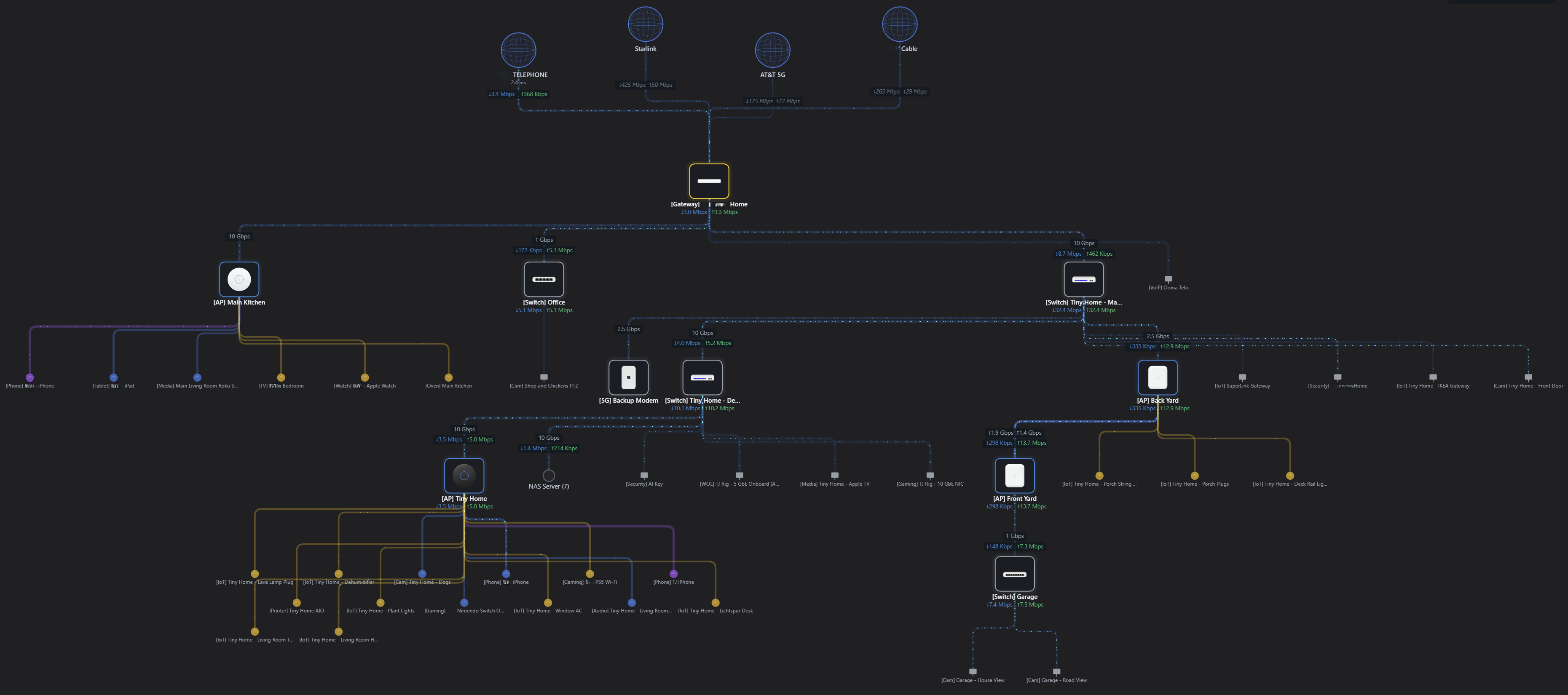The height and width of the screenshot is (695, 1568).
Task: Click the IoT Tiny Home - Window AC dot
Action: click(x=548, y=602)
